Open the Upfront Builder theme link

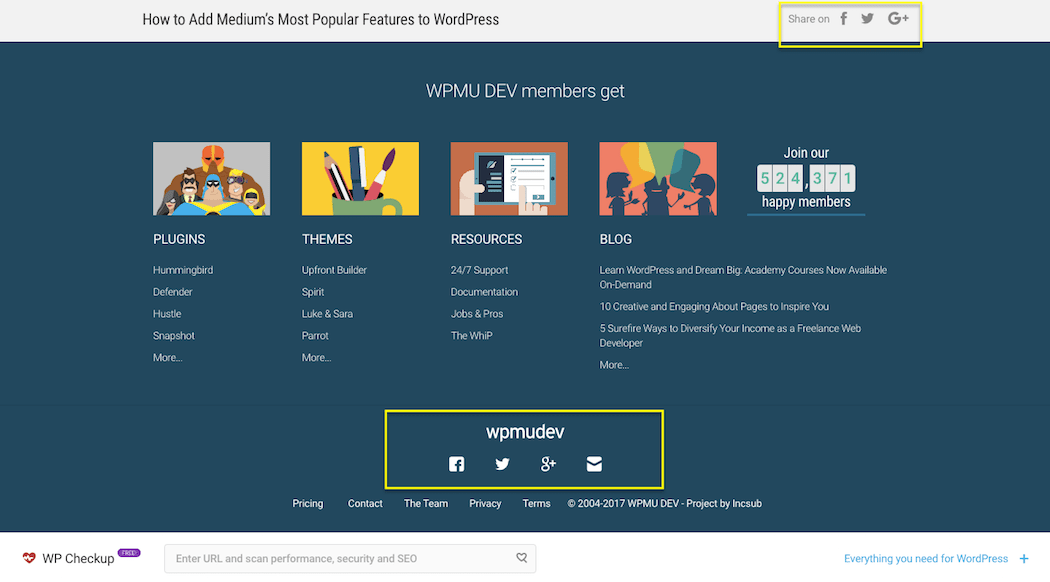pos(334,270)
